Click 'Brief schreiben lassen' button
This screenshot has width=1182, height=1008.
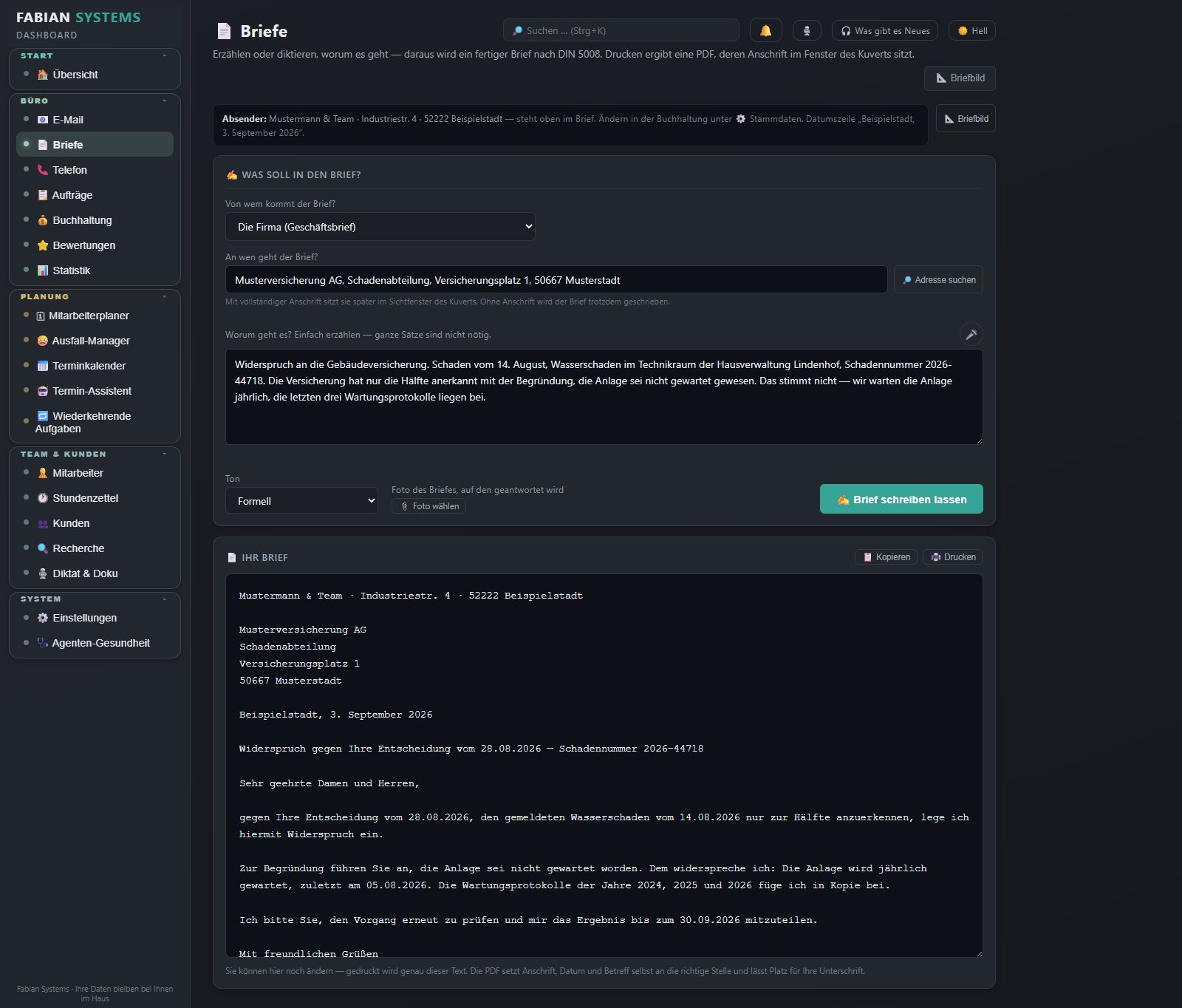click(x=901, y=500)
